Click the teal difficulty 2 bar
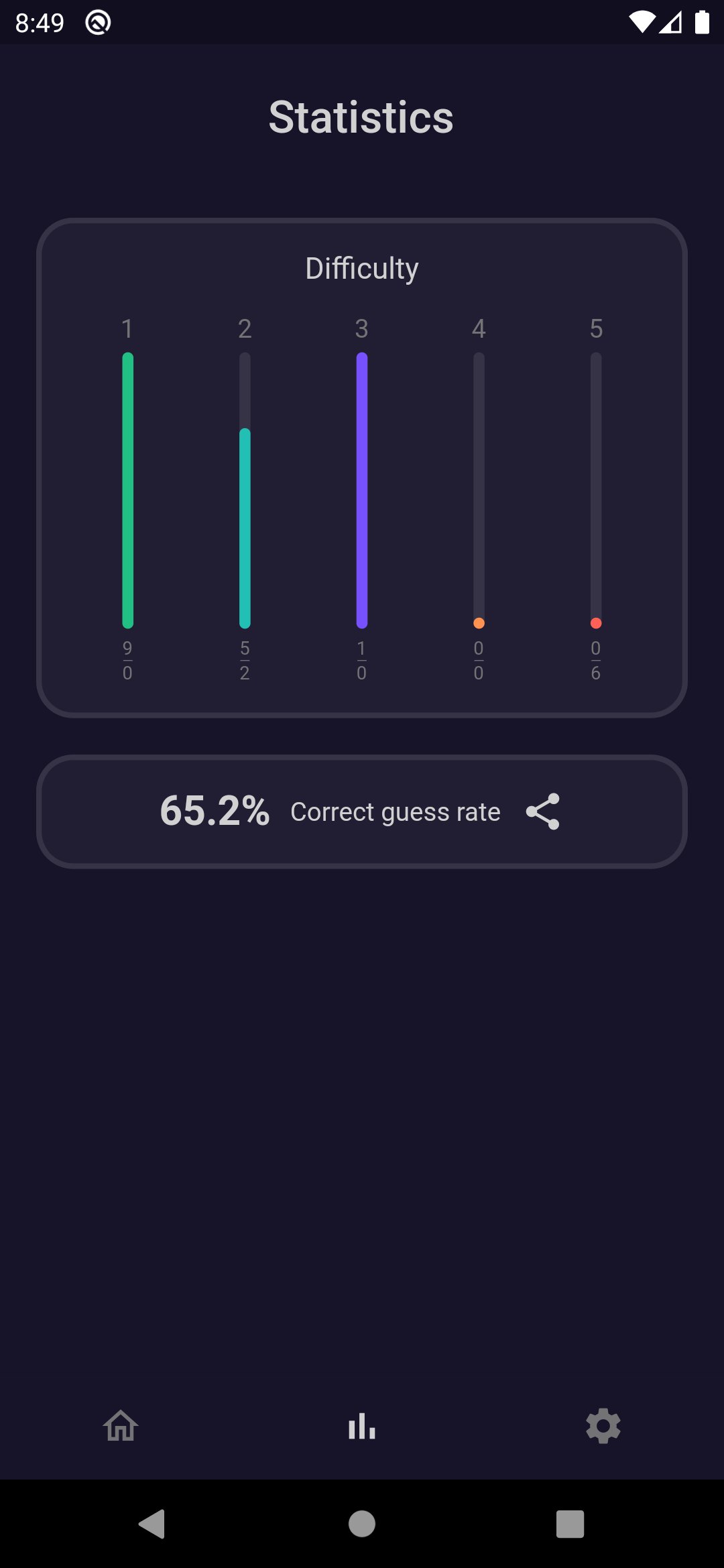This screenshot has height=1568, width=724. point(245,528)
